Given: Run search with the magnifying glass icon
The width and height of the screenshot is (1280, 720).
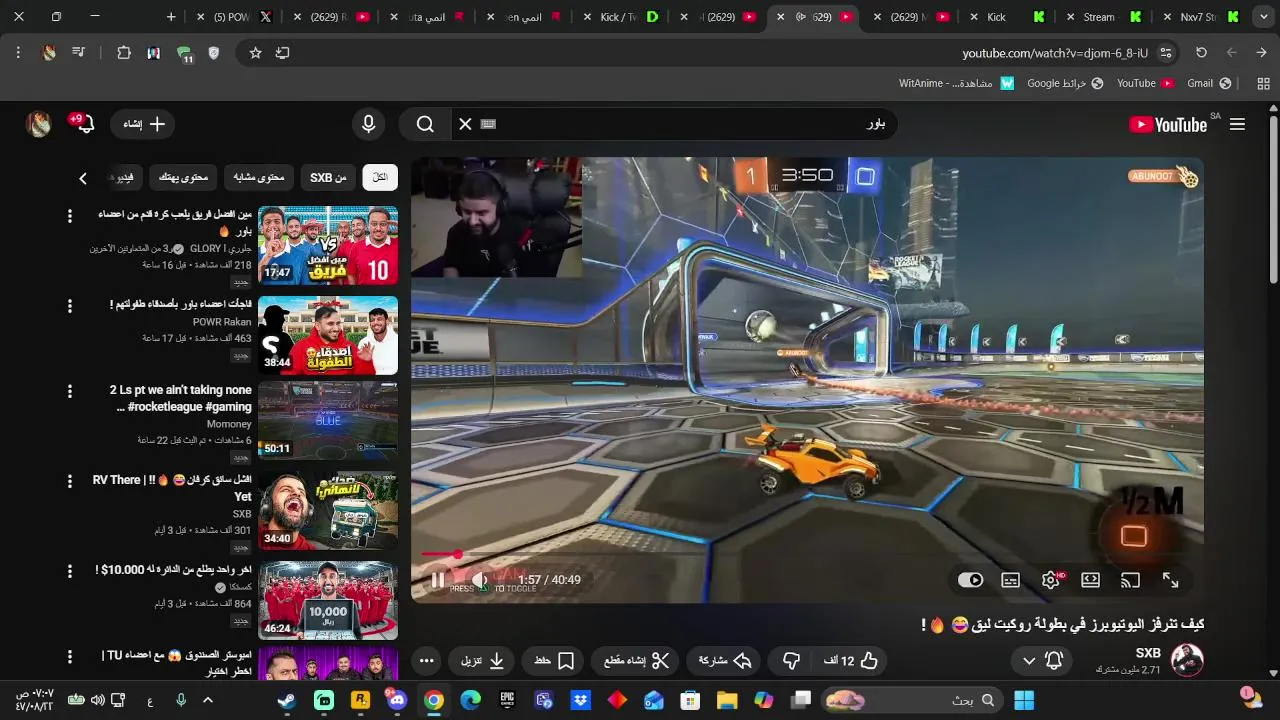Looking at the screenshot, I should pos(425,124).
